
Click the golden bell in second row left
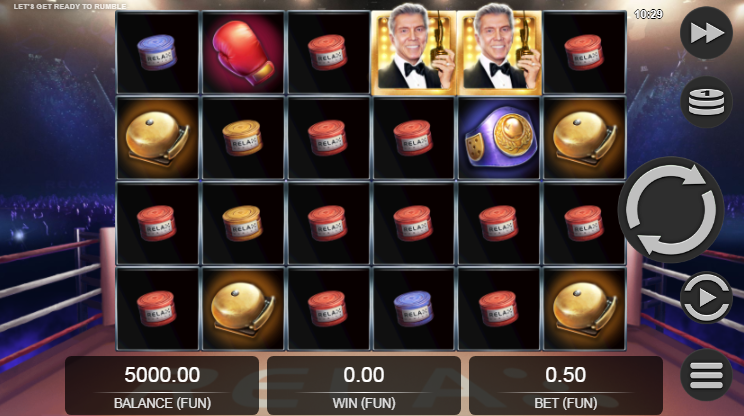(x=158, y=138)
